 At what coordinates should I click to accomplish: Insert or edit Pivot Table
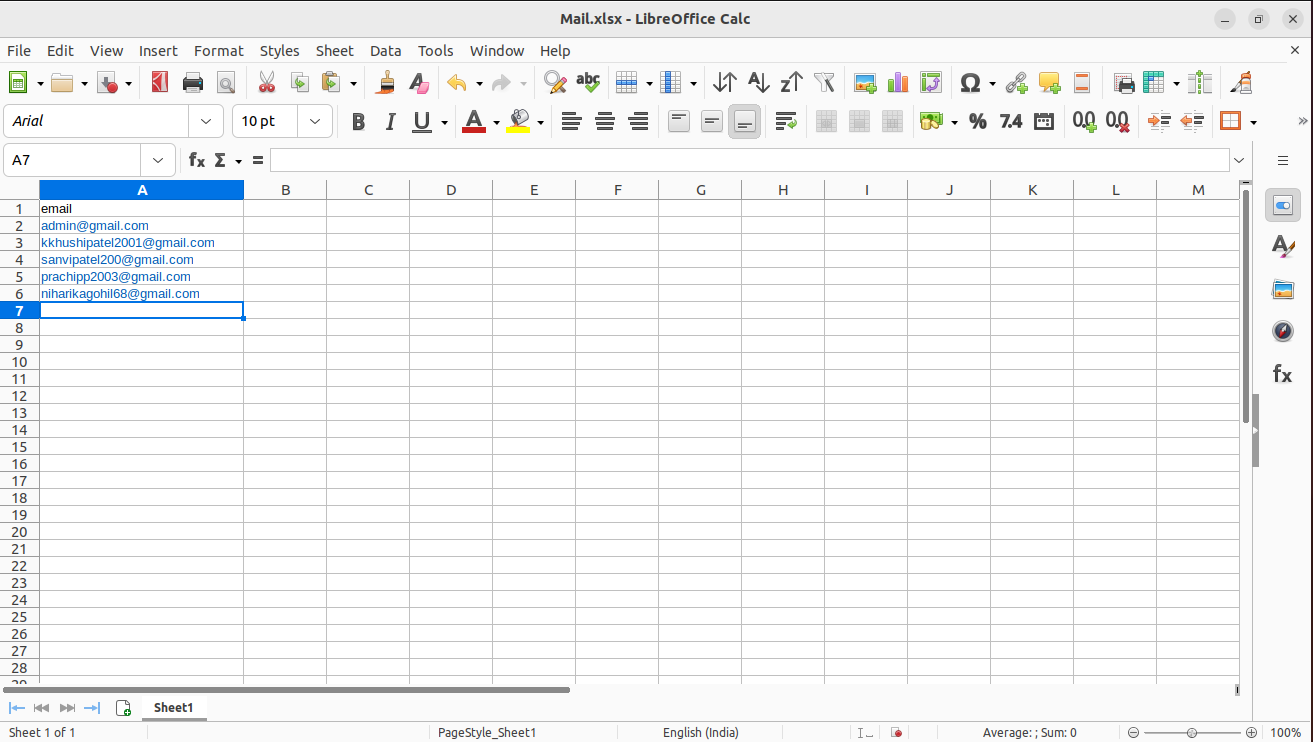[931, 83]
